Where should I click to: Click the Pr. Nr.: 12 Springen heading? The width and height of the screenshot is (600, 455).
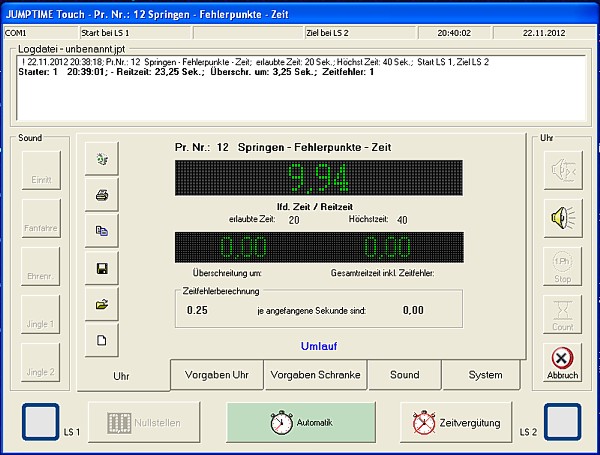283,147
